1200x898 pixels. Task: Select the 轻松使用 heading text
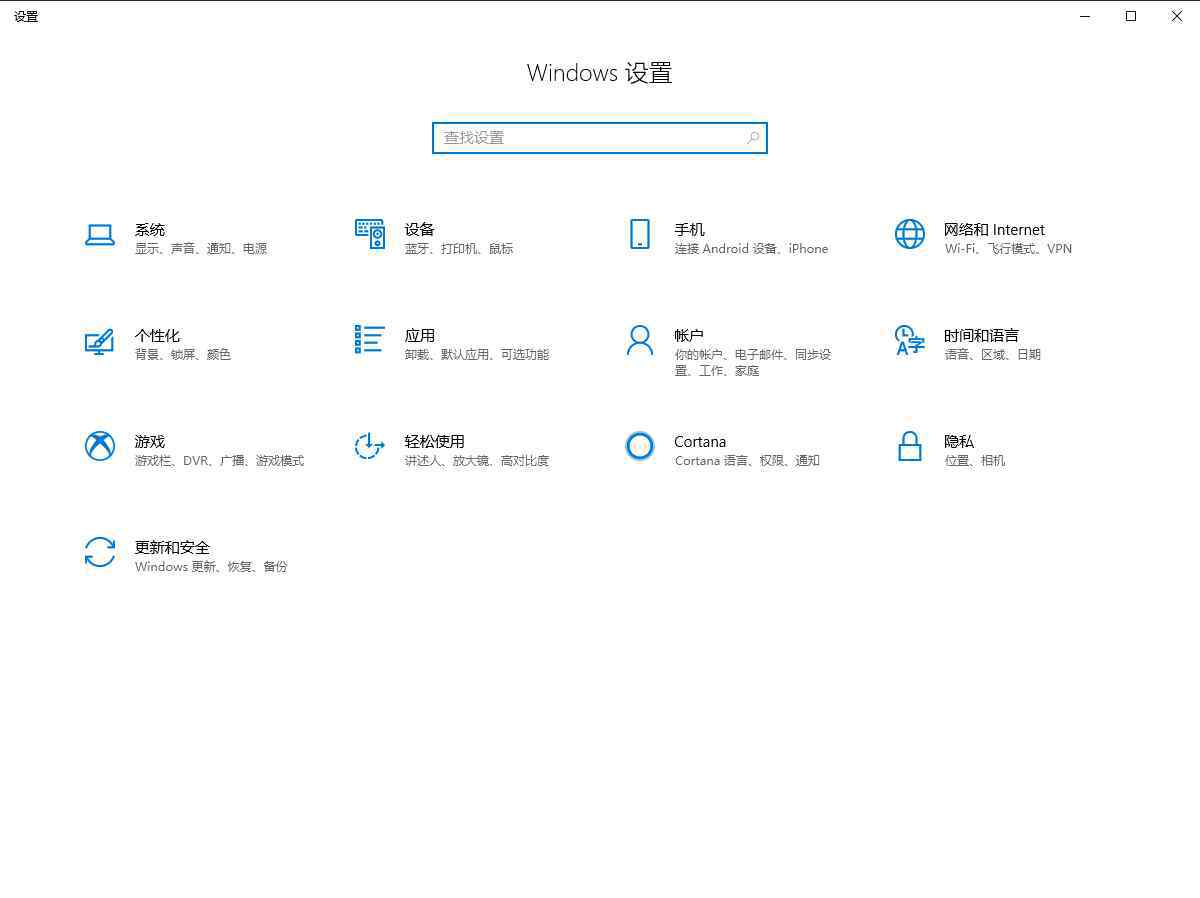[435, 442]
